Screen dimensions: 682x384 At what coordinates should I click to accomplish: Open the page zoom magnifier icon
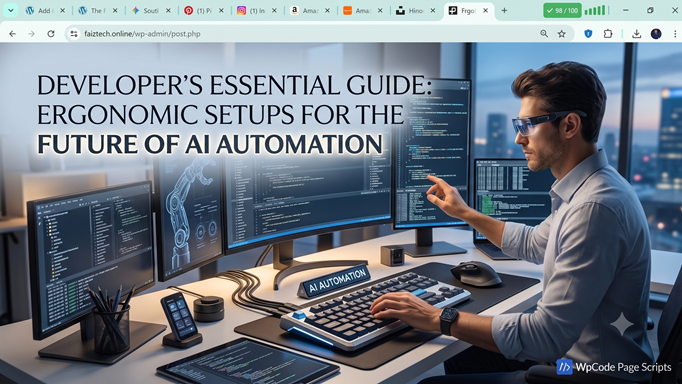point(544,33)
